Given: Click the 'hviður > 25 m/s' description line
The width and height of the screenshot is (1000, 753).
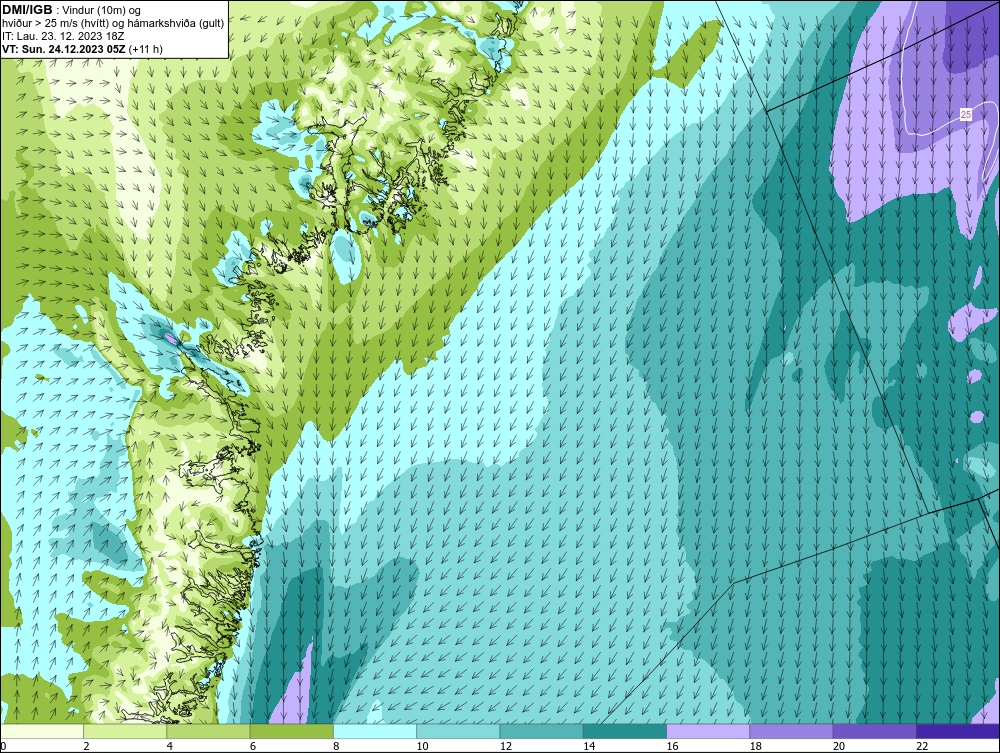Looking at the screenshot, I should tap(113, 23).
